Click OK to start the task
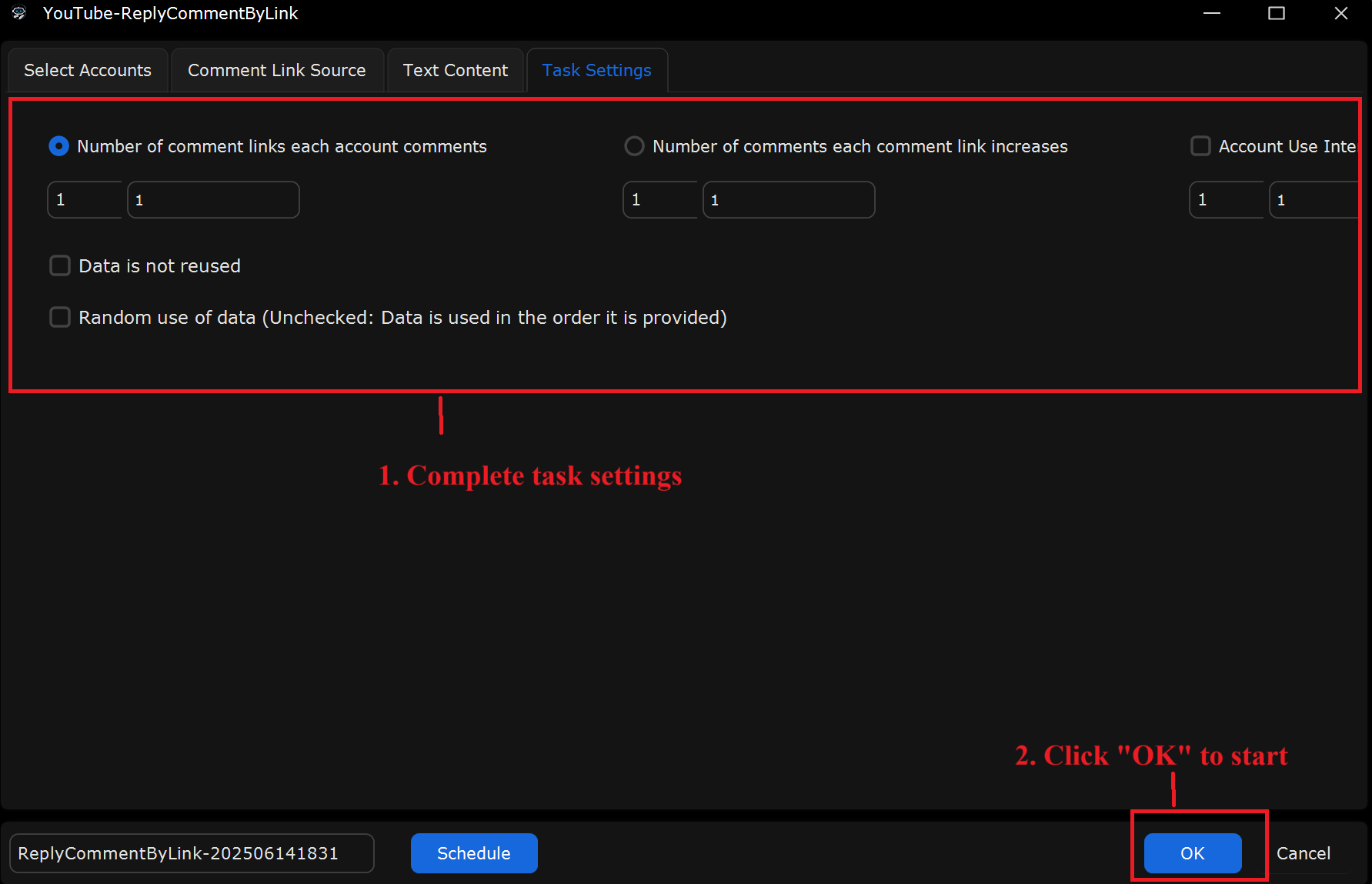The width and height of the screenshot is (1372, 884). 1193,853
